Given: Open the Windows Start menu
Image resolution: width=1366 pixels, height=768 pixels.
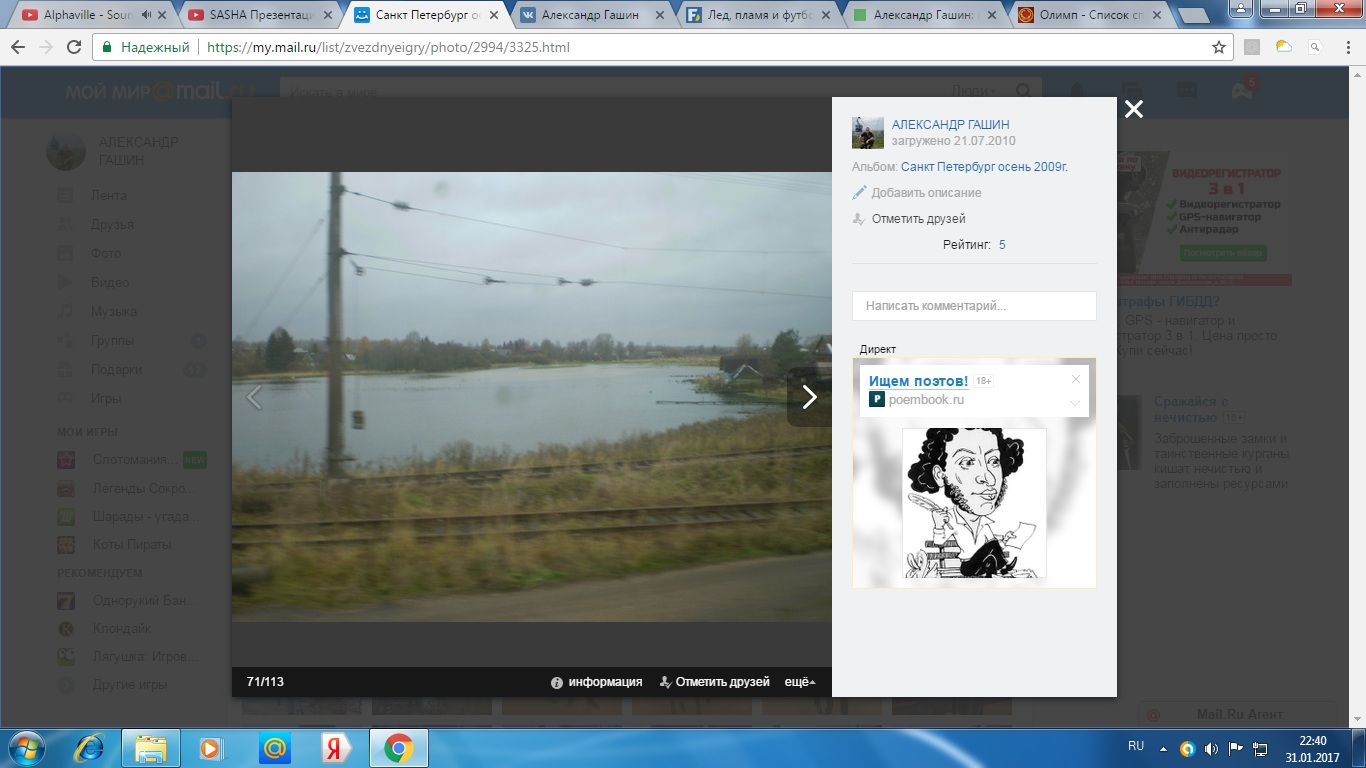Looking at the screenshot, I should [27, 748].
